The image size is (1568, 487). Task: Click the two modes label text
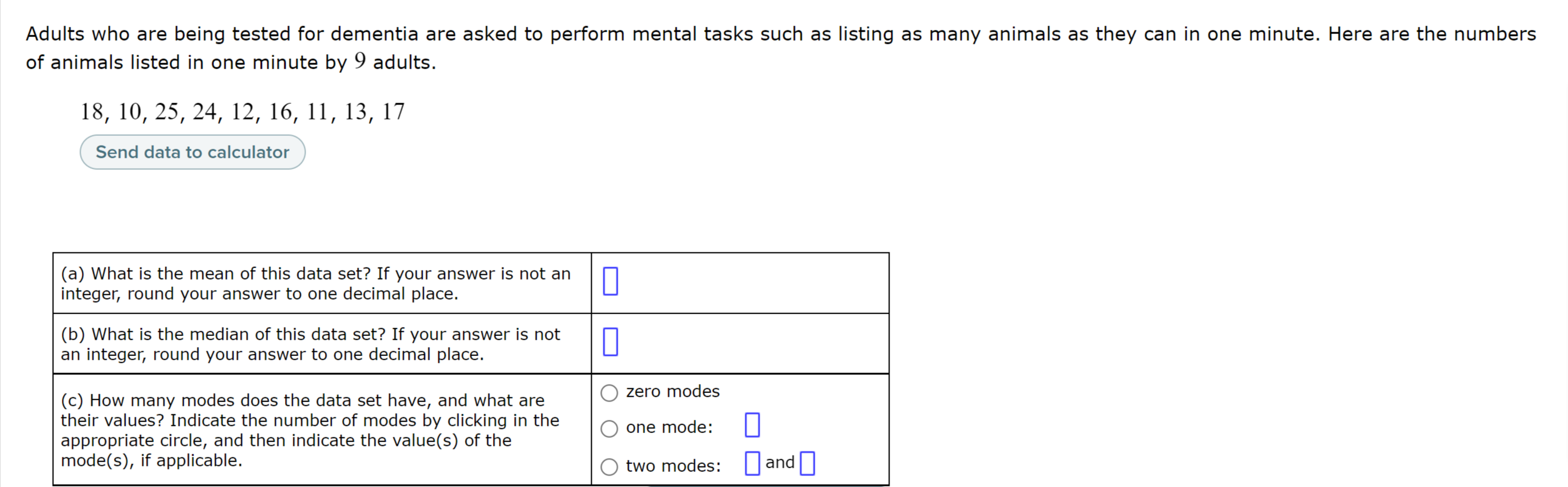pos(674,466)
